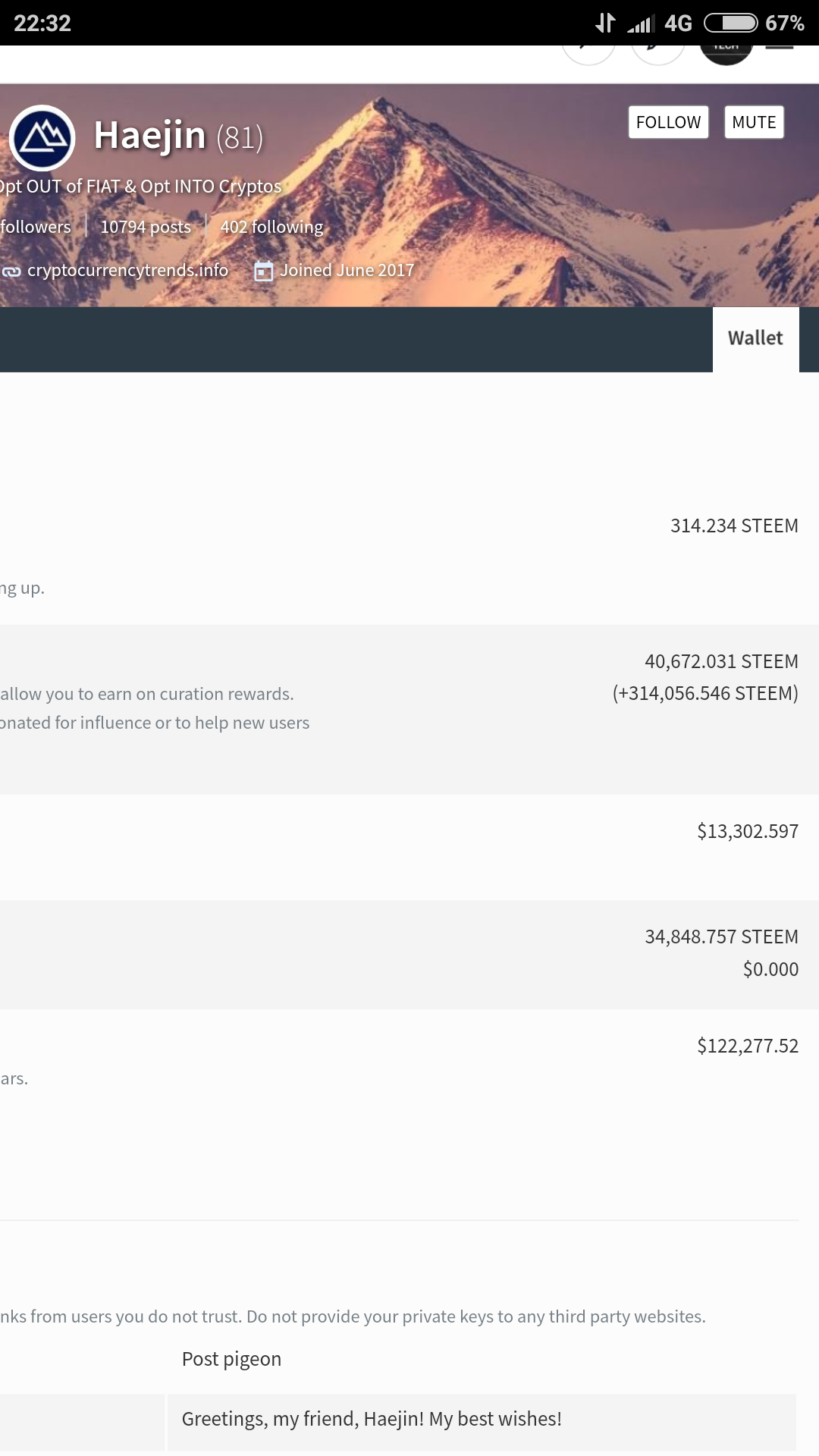Tap the battery icon in status bar

tap(730, 24)
